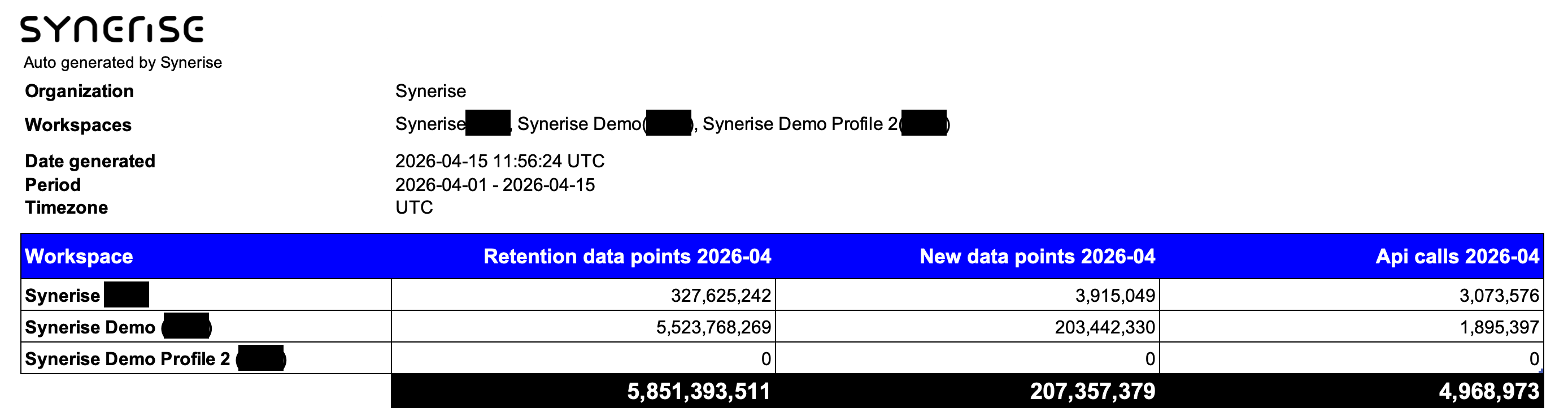Select retention value 327,625,242
The height and width of the screenshot is (416, 1568).
pyautogui.click(x=721, y=296)
